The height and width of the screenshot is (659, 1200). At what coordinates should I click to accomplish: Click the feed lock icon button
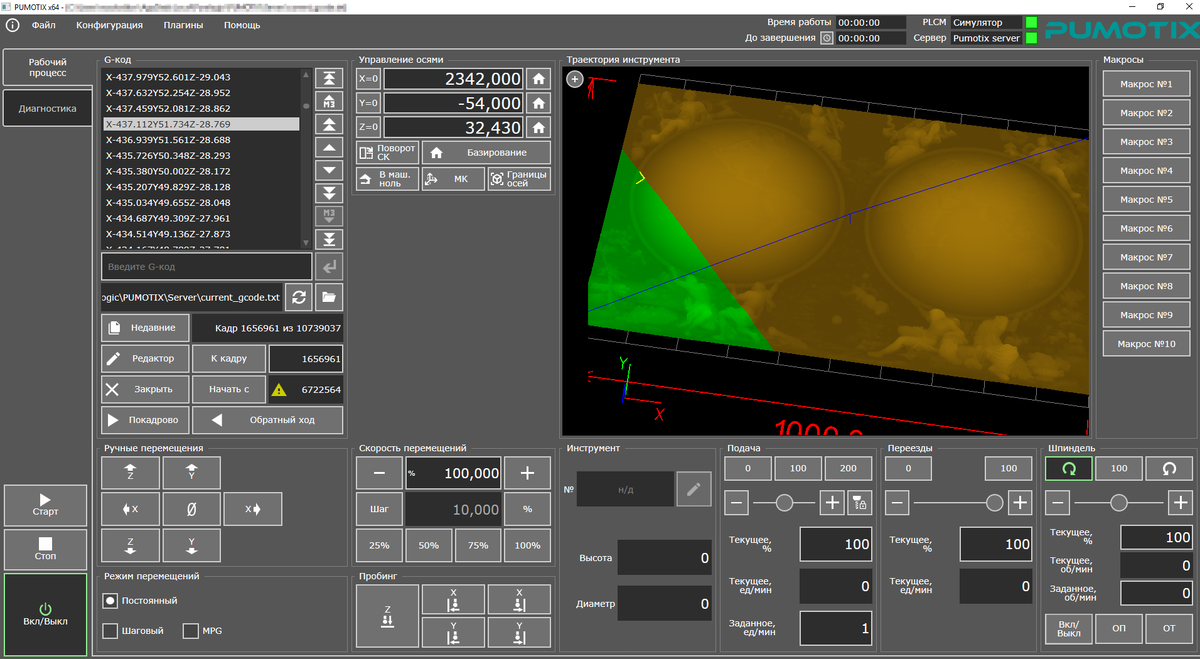click(x=860, y=503)
